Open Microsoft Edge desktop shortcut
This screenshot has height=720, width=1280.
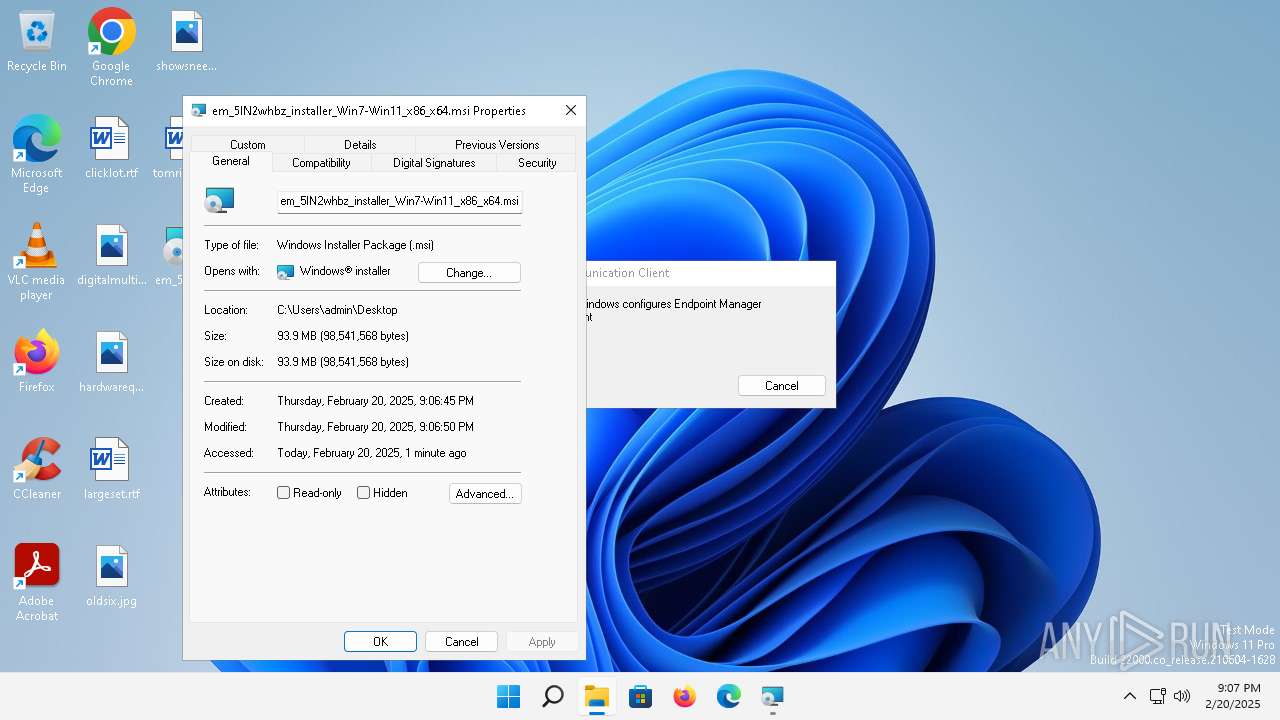(x=36, y=153)
